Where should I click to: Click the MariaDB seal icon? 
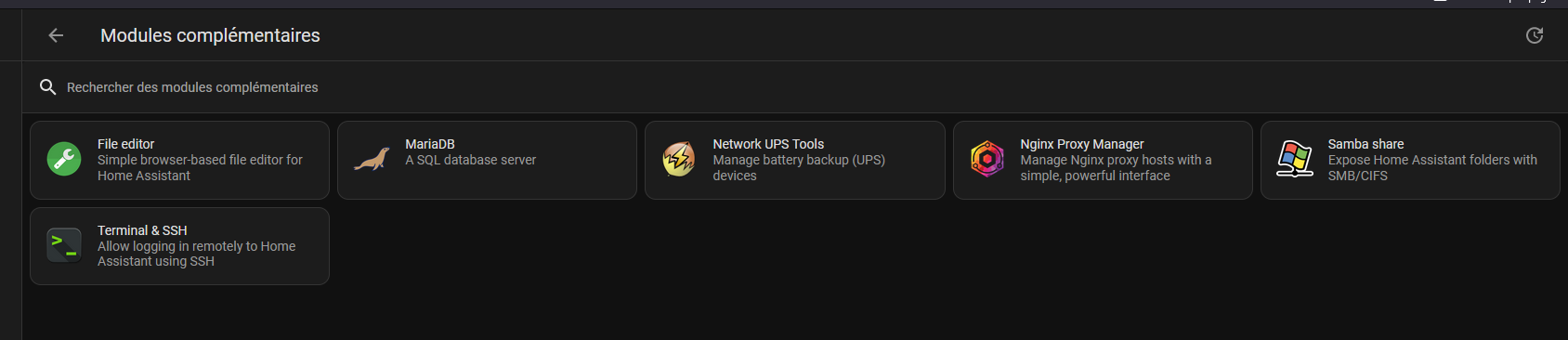(372, 160)
